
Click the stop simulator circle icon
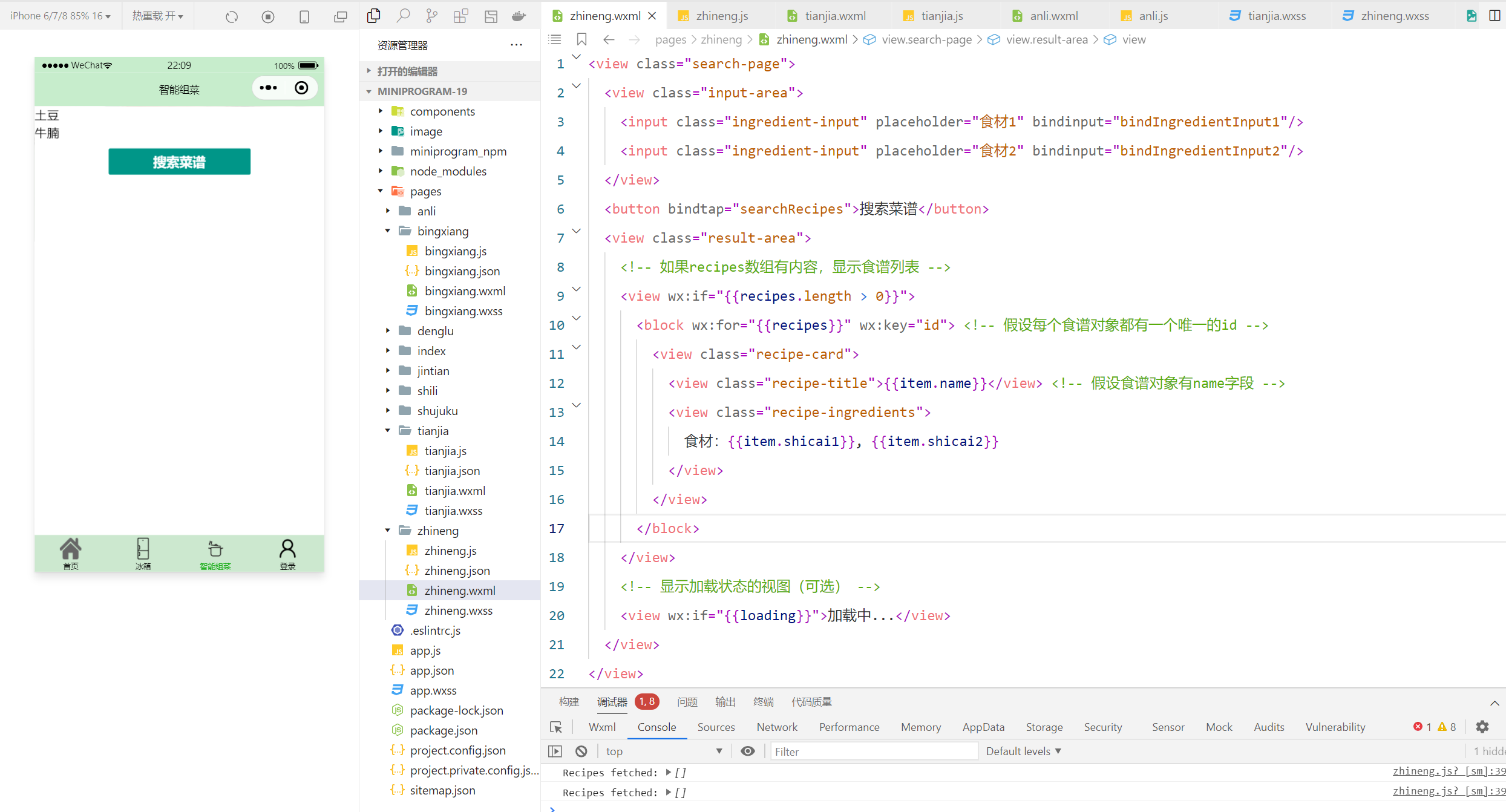pos(268,17)
